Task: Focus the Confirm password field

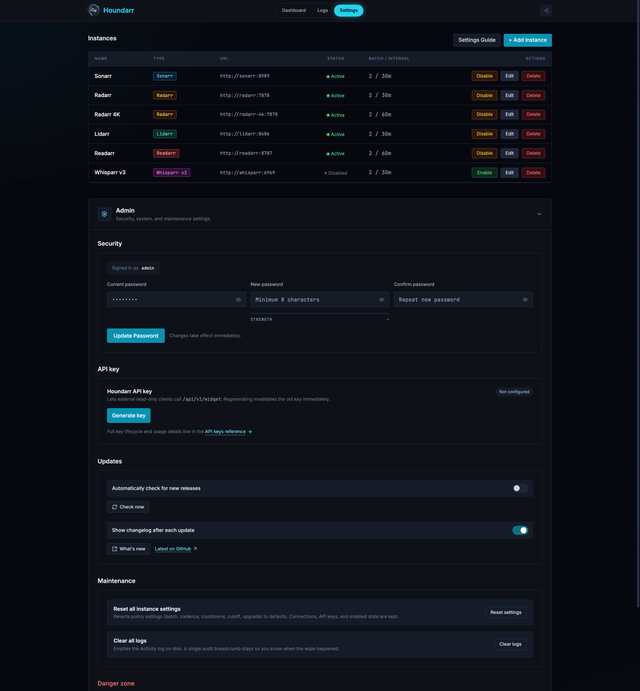Action: (463, 300)
